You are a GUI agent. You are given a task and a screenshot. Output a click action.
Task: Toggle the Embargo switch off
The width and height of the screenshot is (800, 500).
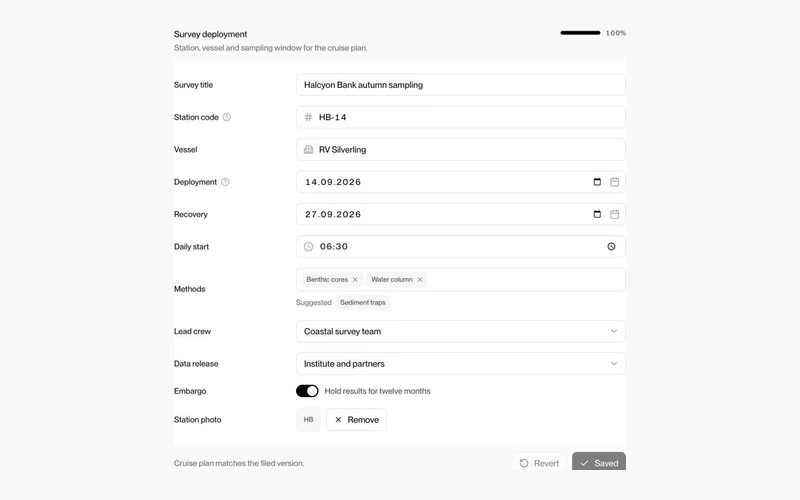(307, 391)
